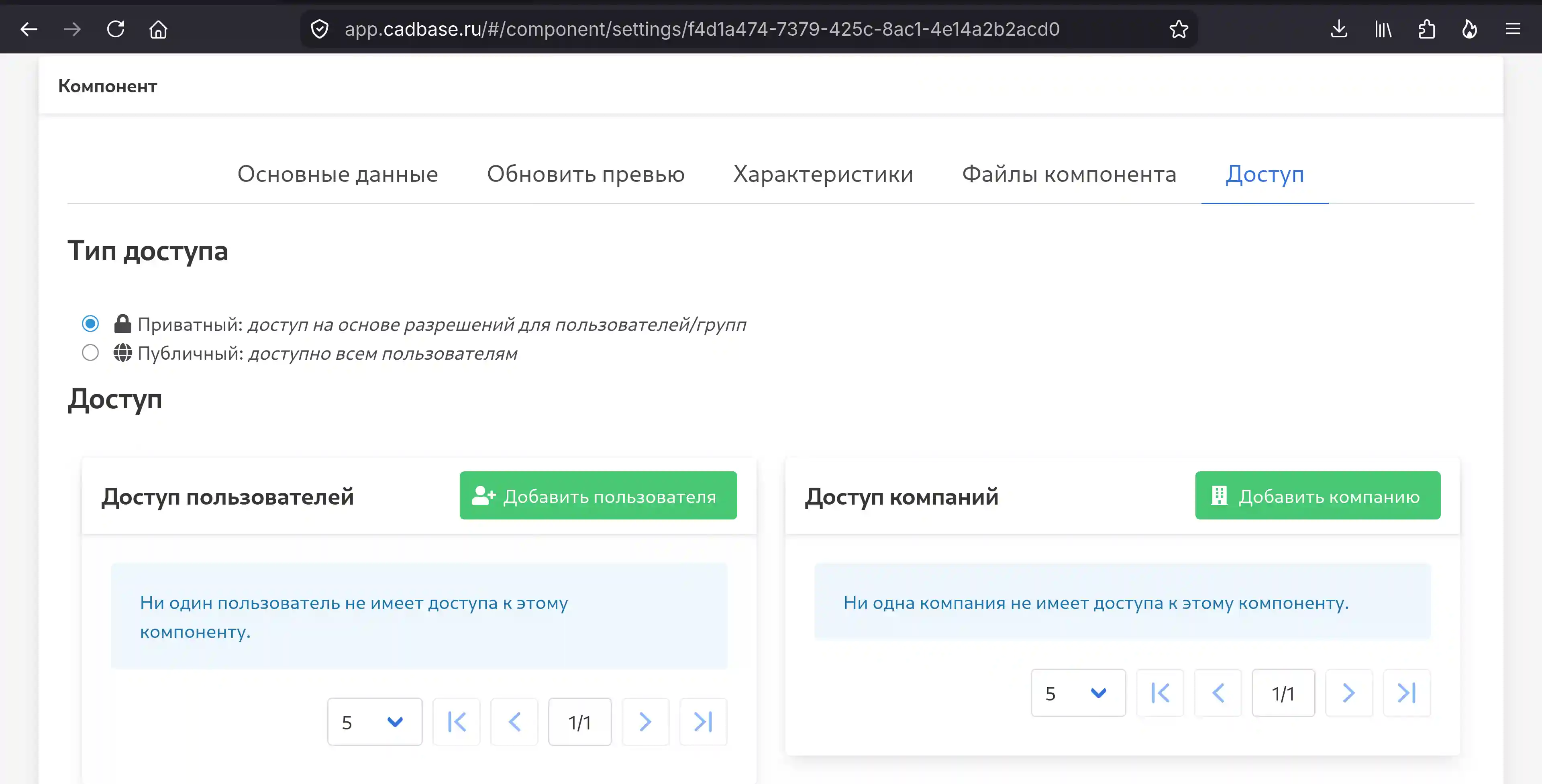Click the Компонент header text

(x=108, y=86)
